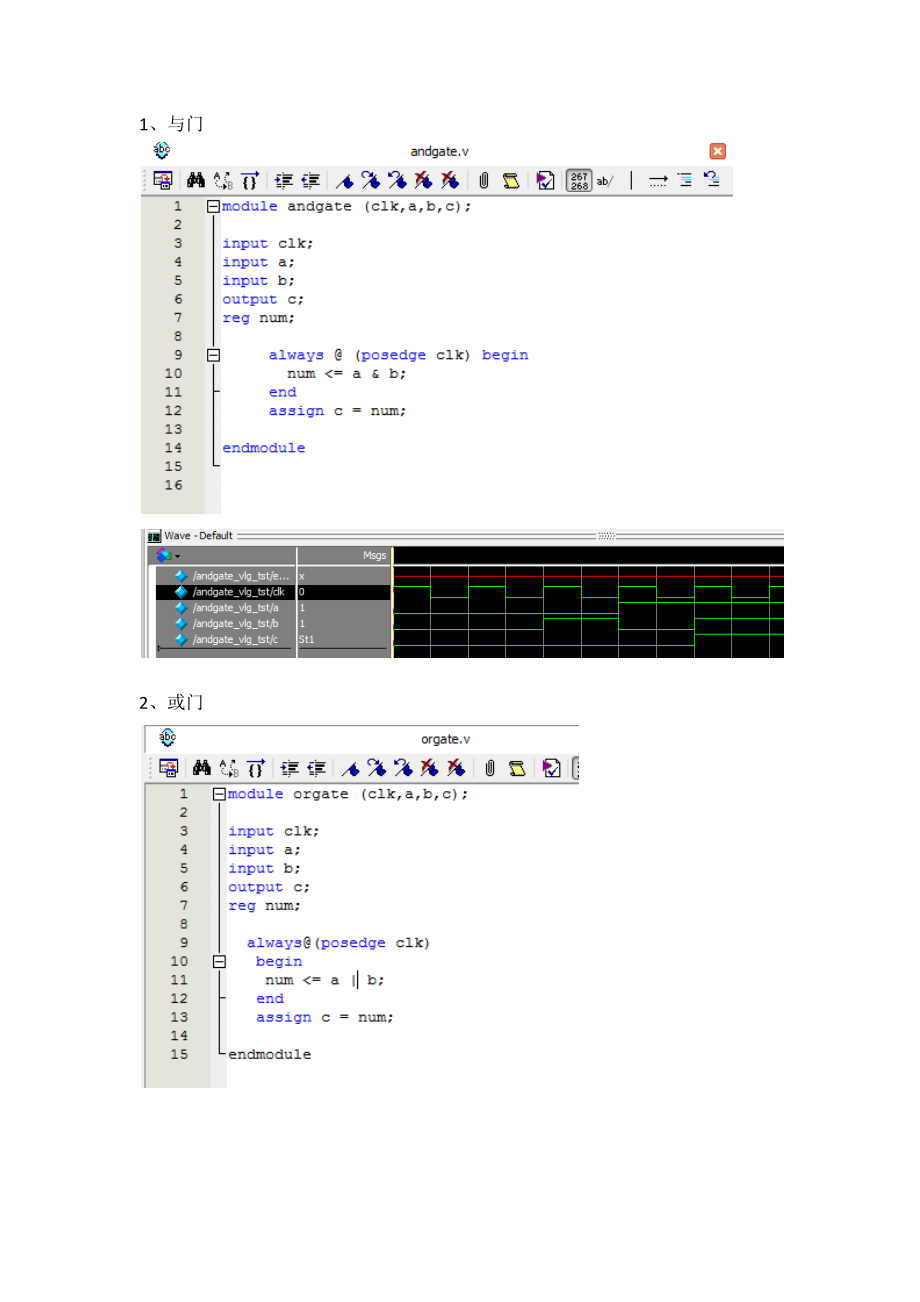Open Find binoculars in andgate.v toolbar
The width and height of the screenshot is (920, 1302).
(x=196, y=181)
